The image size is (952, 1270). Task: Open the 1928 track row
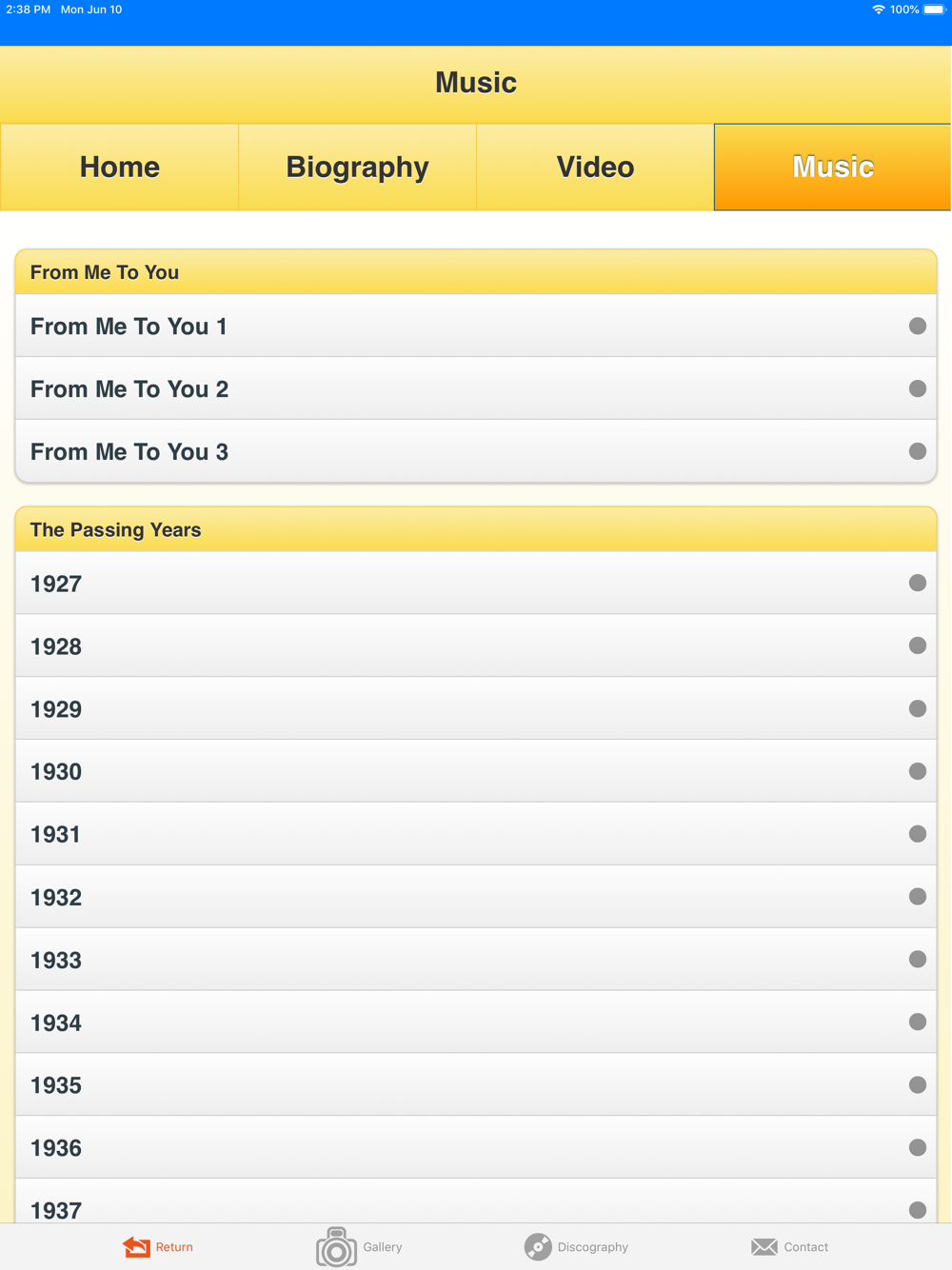476,645
